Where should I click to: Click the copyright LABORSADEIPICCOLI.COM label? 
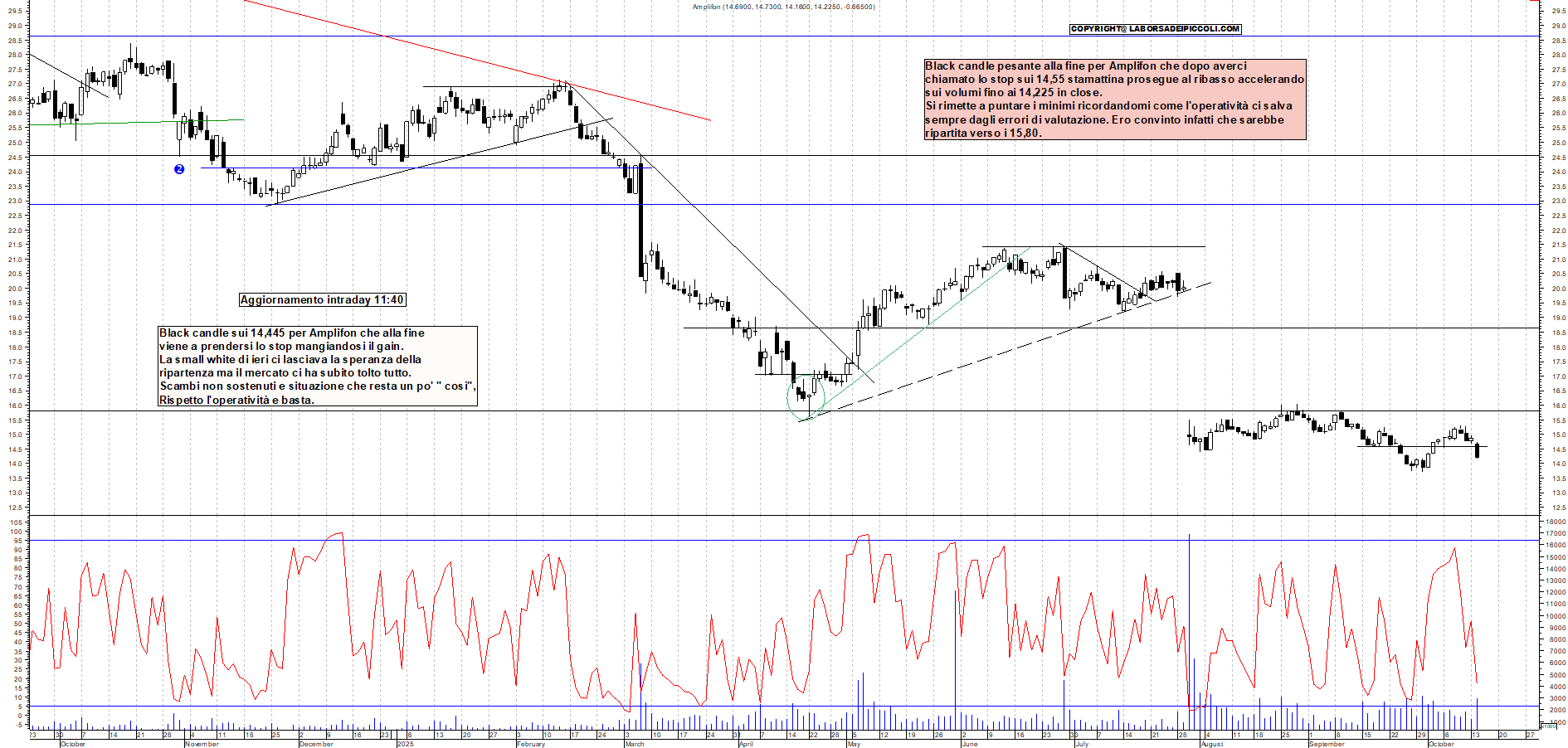[x=1155, y=29]
